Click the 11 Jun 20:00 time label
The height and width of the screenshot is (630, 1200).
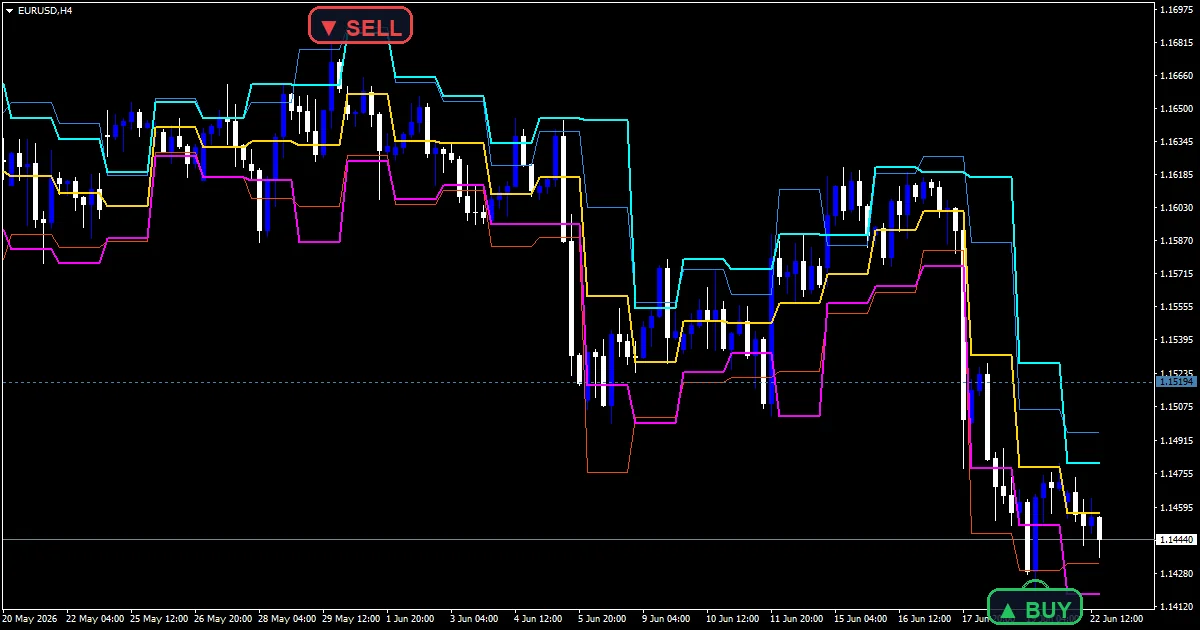point(799,619)
